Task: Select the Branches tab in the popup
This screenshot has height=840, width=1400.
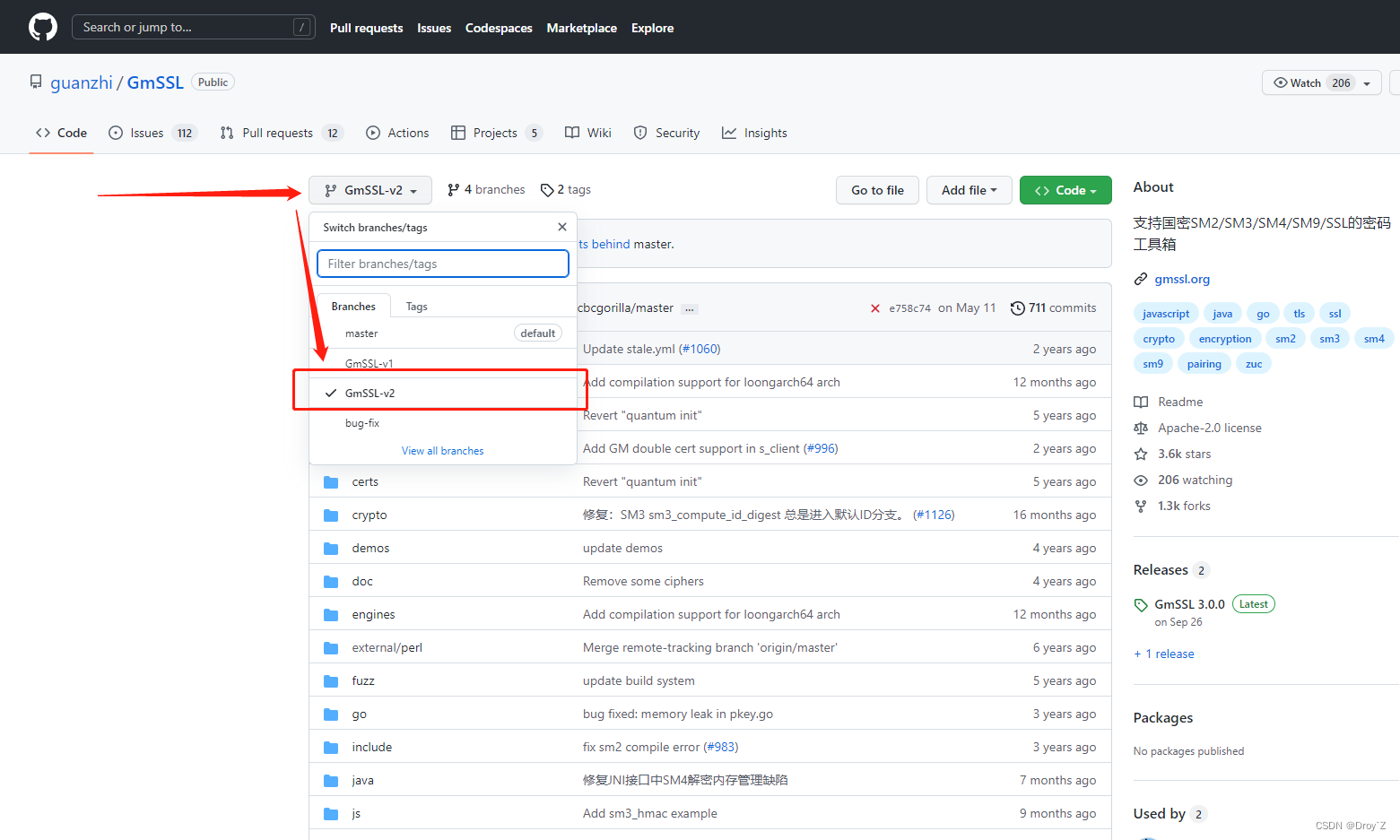Action: point(353,306)
